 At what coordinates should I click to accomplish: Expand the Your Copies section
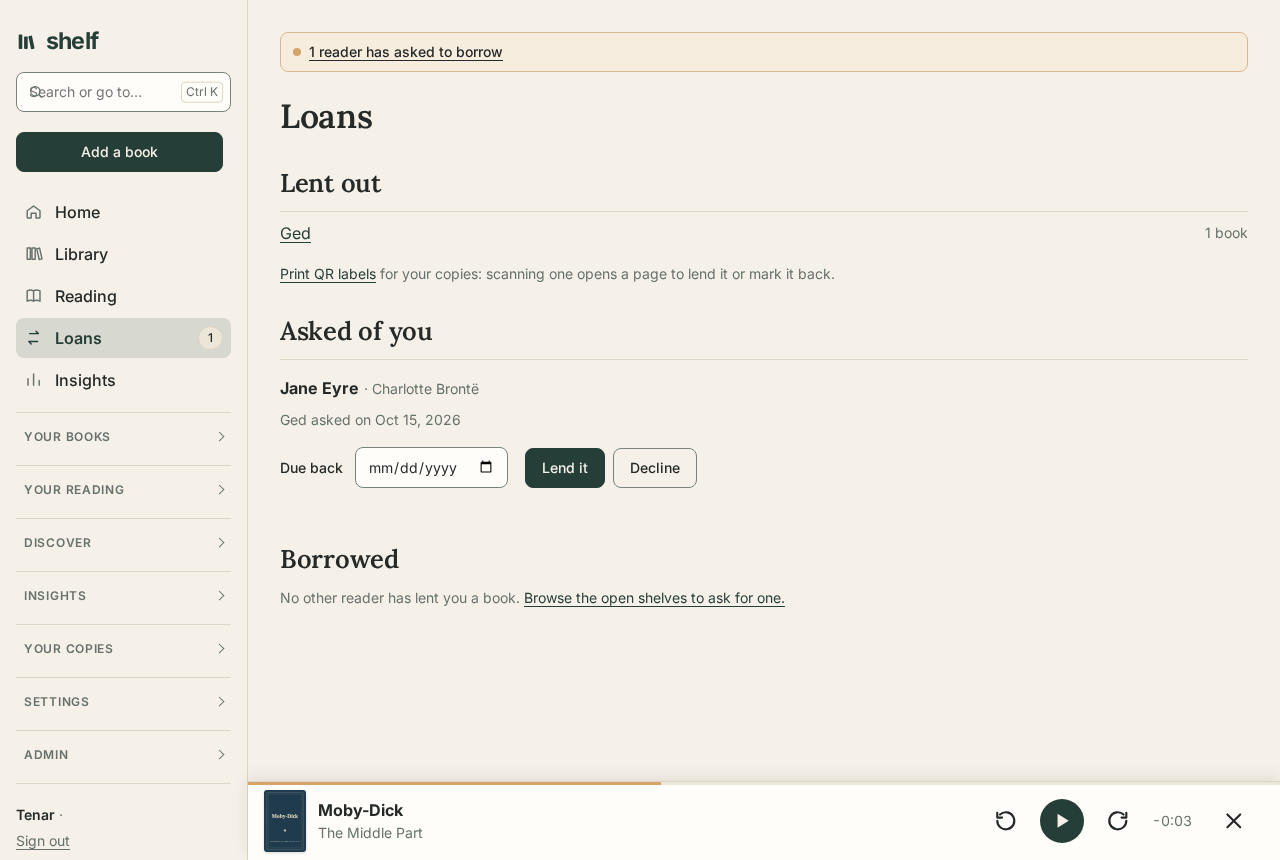[x=123, y=649]
